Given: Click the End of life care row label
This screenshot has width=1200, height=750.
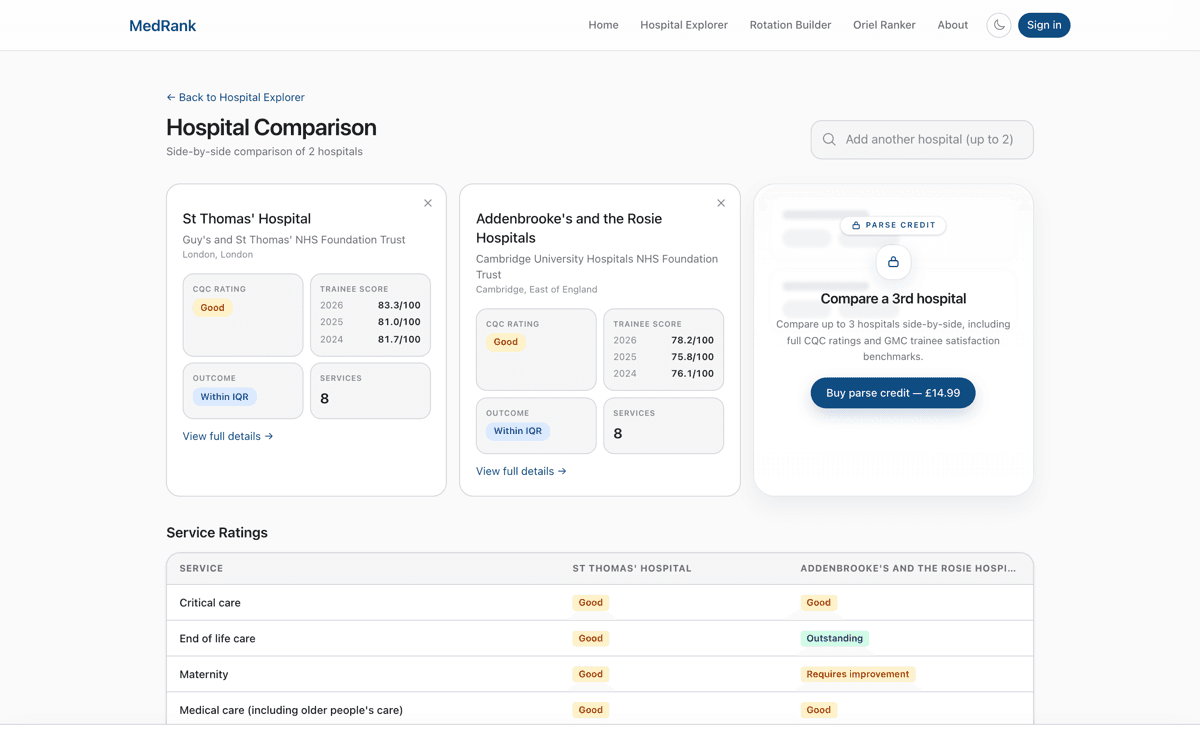Looking at the screenshot, I should click(217, 638).
